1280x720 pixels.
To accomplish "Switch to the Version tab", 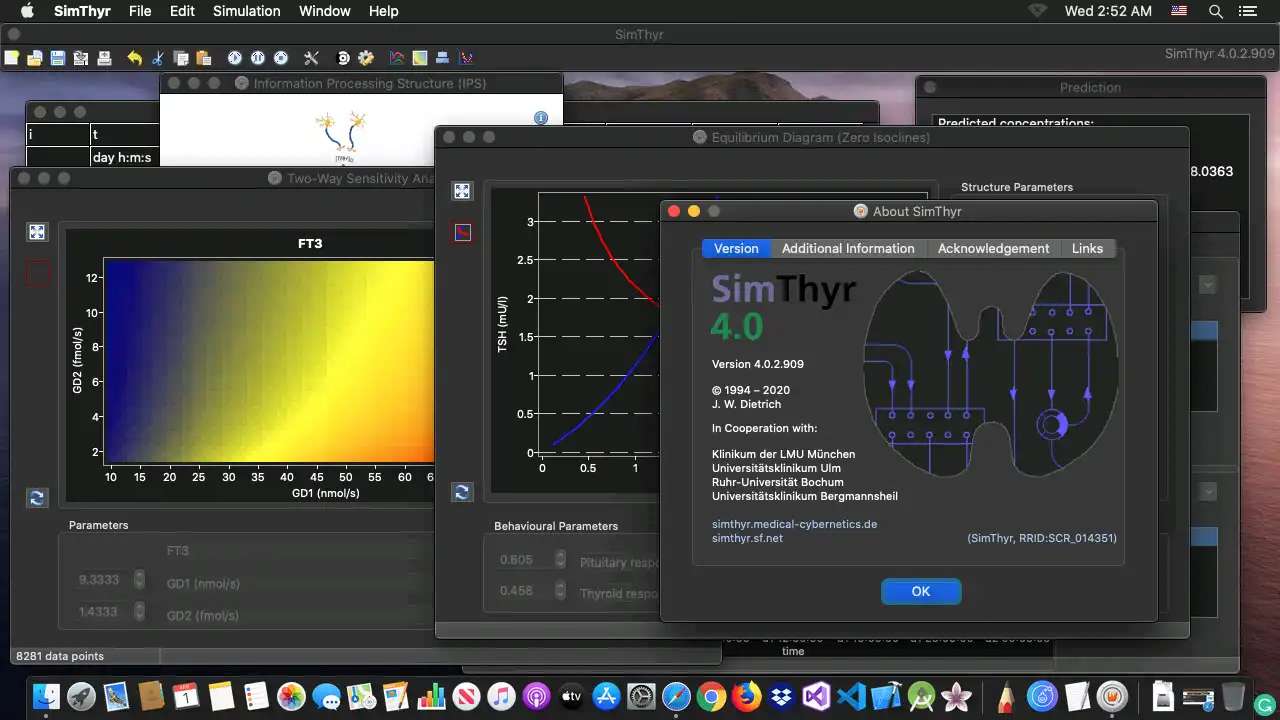I will (x=736, y=248).
